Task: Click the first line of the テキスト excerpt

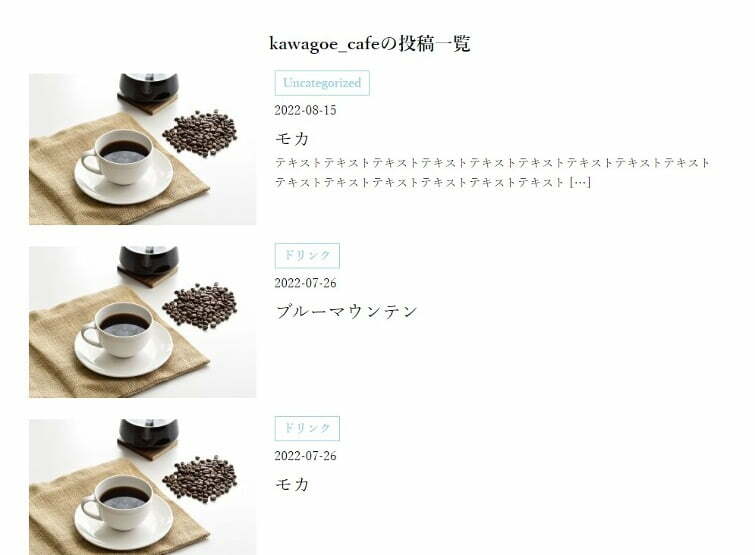Action: pyautogui.click(x=492, y=163)
